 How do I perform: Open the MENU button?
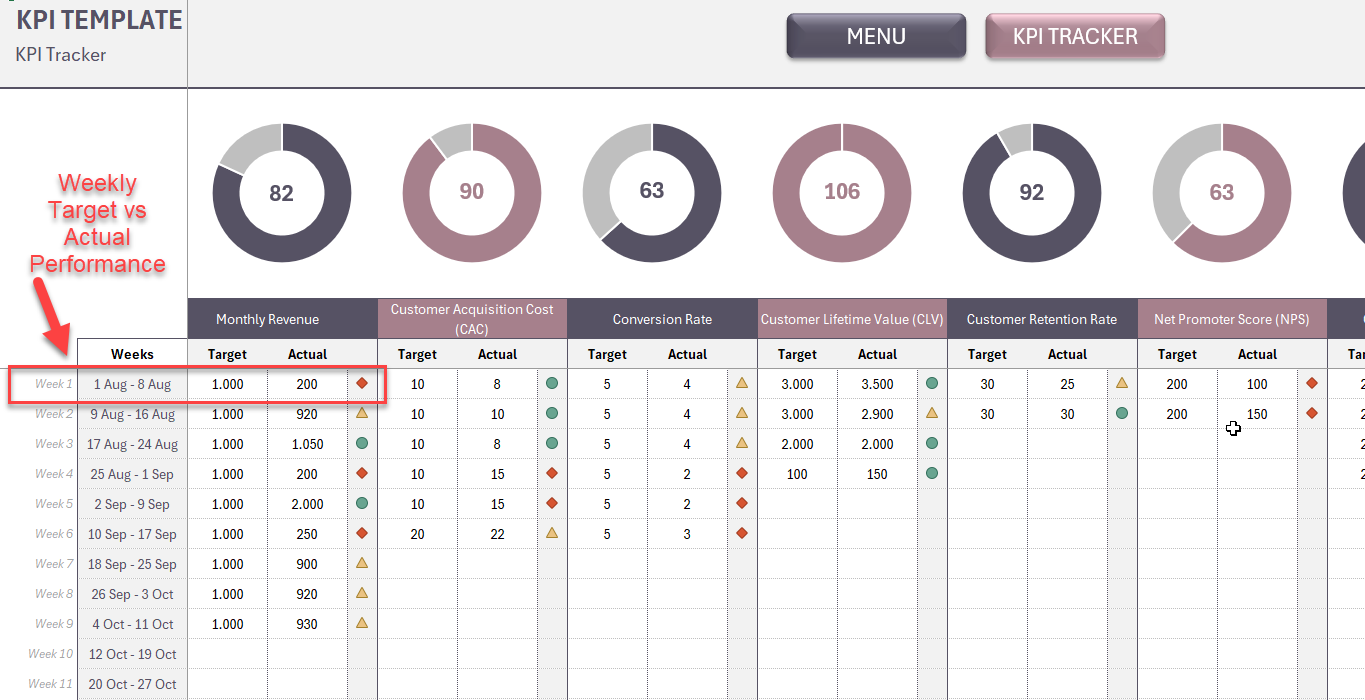click(875, 36)
